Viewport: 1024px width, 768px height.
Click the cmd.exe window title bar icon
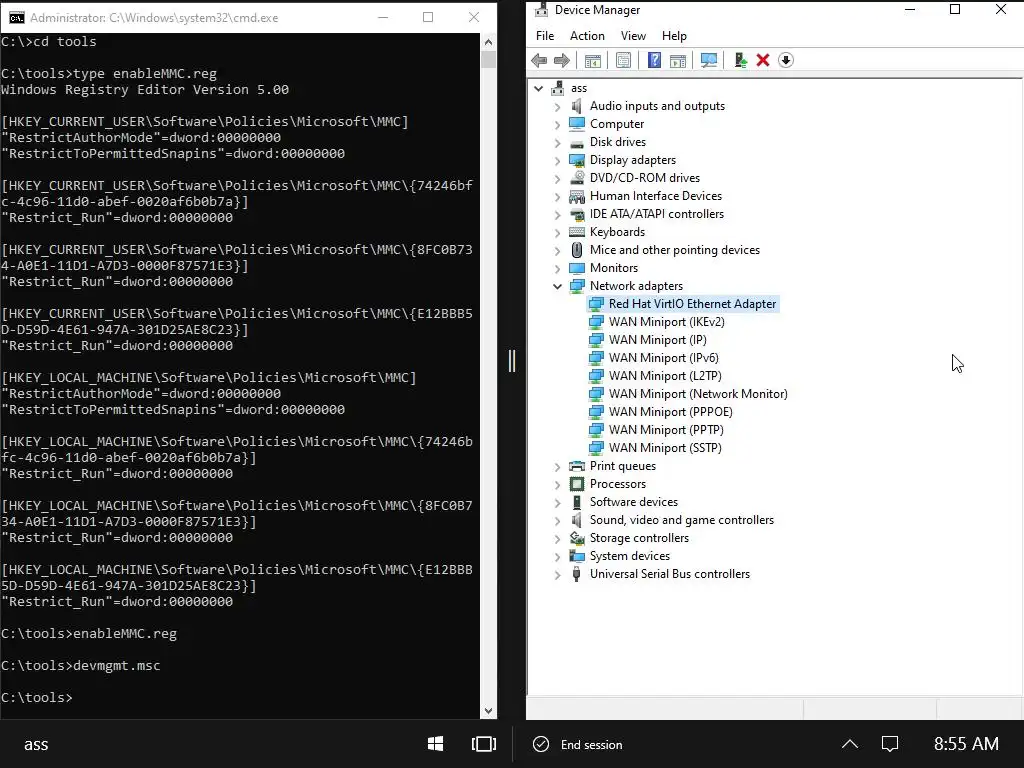click(x=16, y=18)
